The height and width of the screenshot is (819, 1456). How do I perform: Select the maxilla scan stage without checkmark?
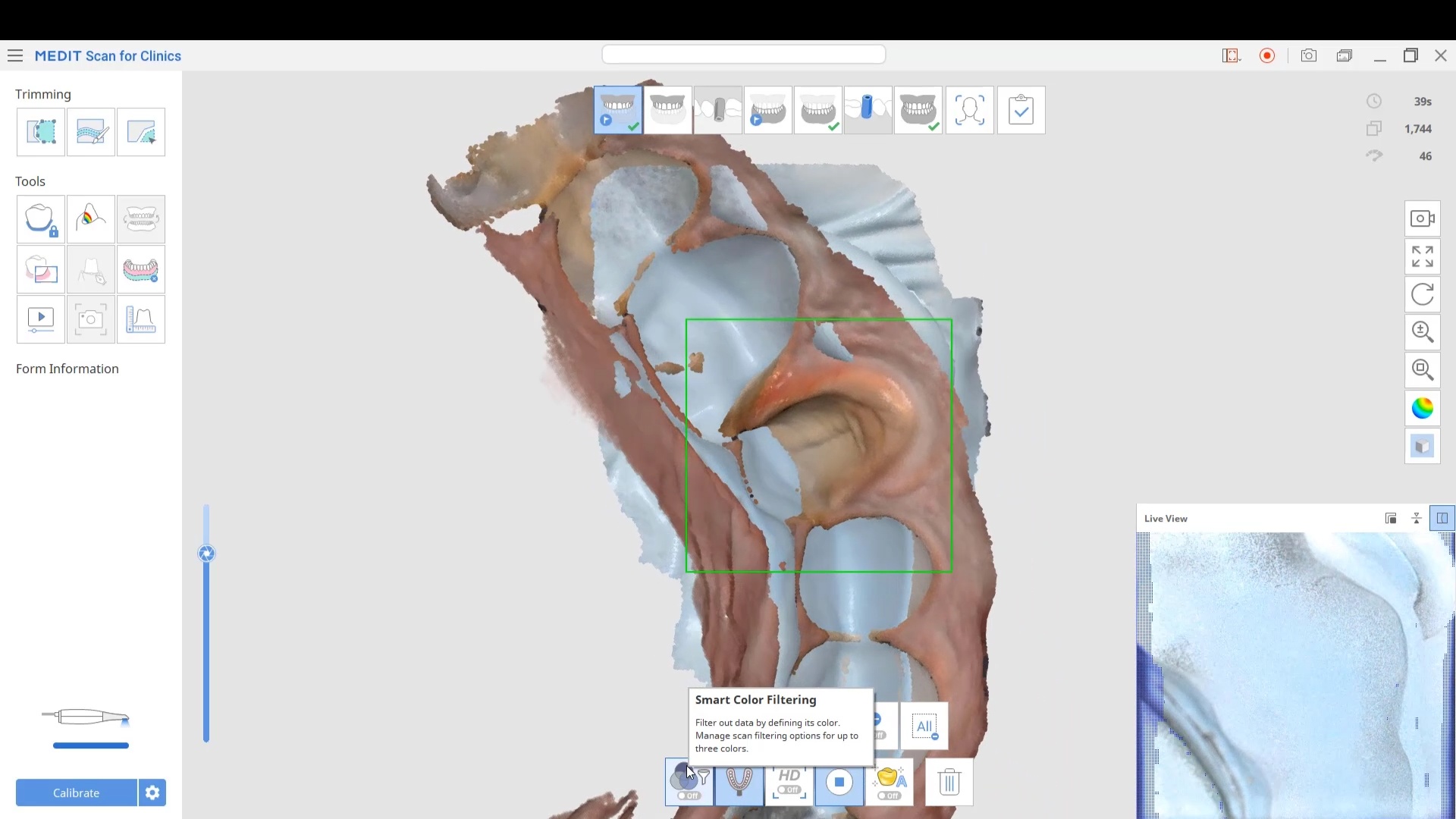coord(668,110)
